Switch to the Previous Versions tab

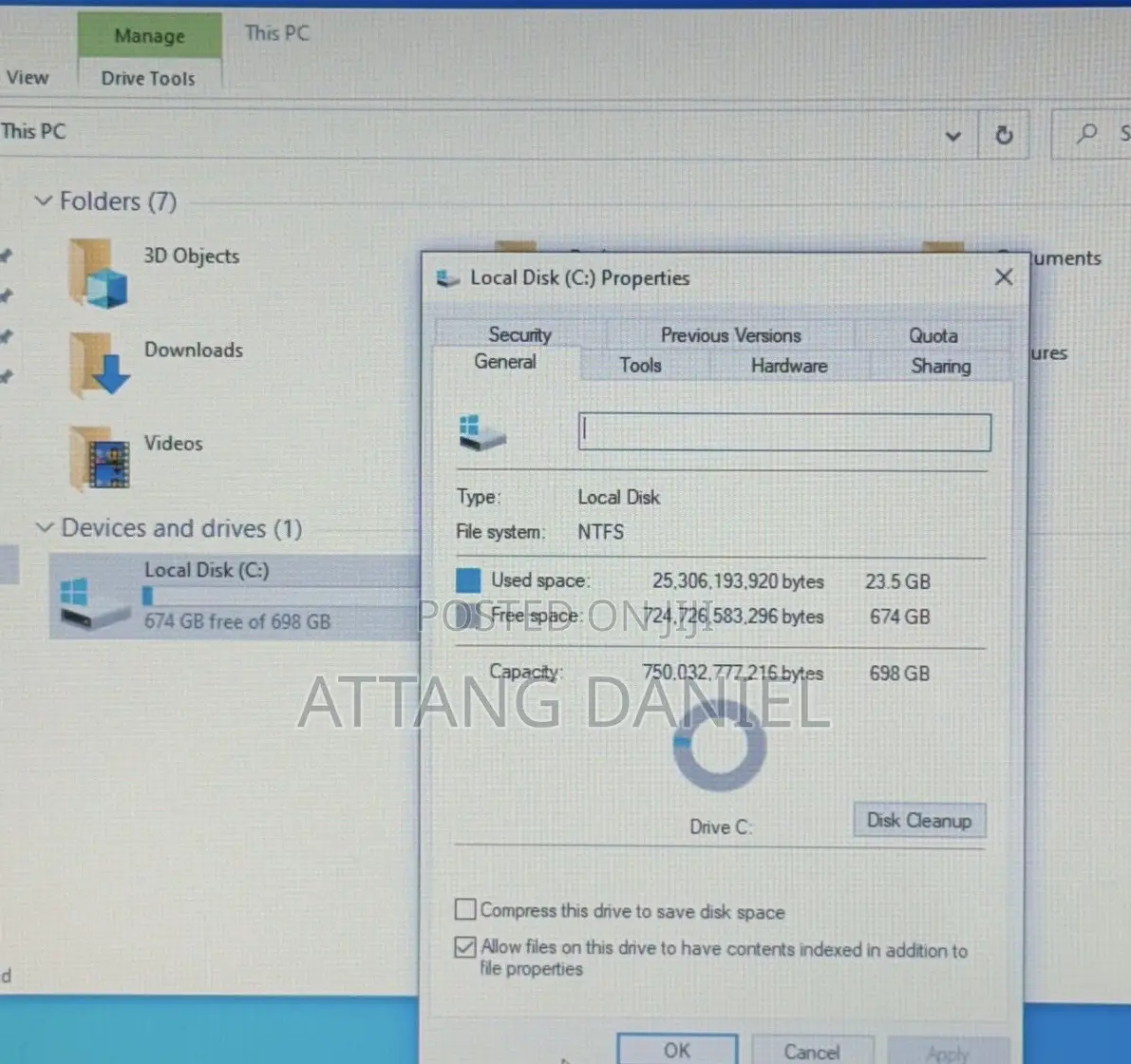tap(730, 335)
